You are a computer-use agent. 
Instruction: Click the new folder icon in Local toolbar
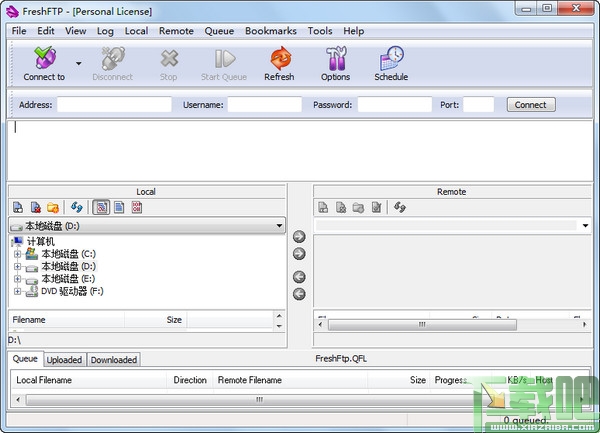53,207
